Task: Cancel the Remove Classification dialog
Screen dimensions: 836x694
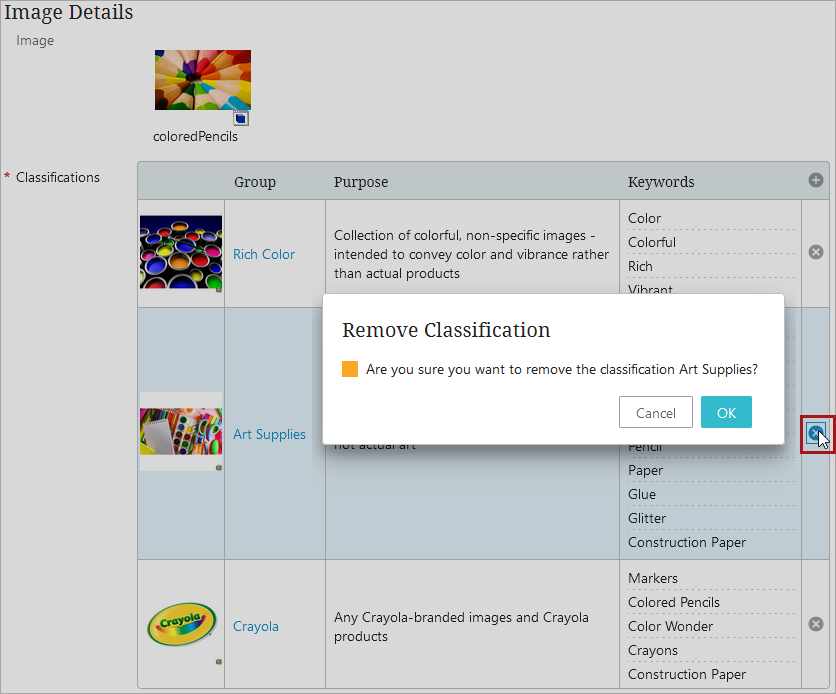Action: coord(656,412)
